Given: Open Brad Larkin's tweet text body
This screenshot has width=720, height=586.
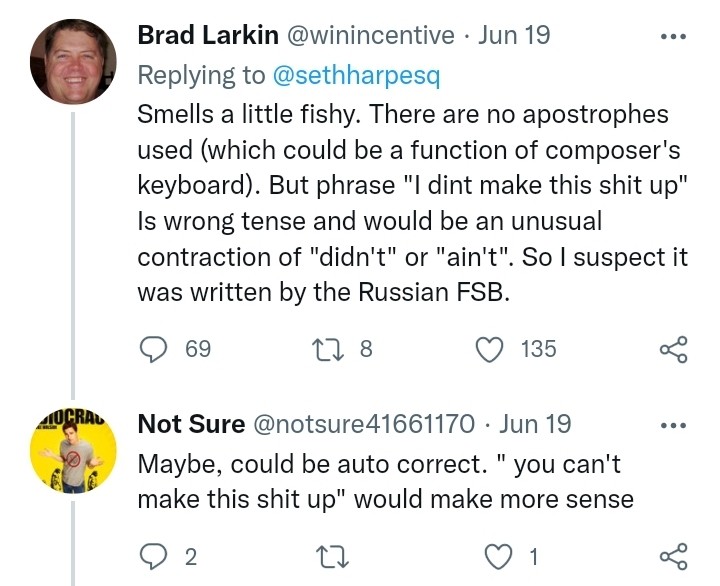Looking at the screenshot, I should pos(410,200).
